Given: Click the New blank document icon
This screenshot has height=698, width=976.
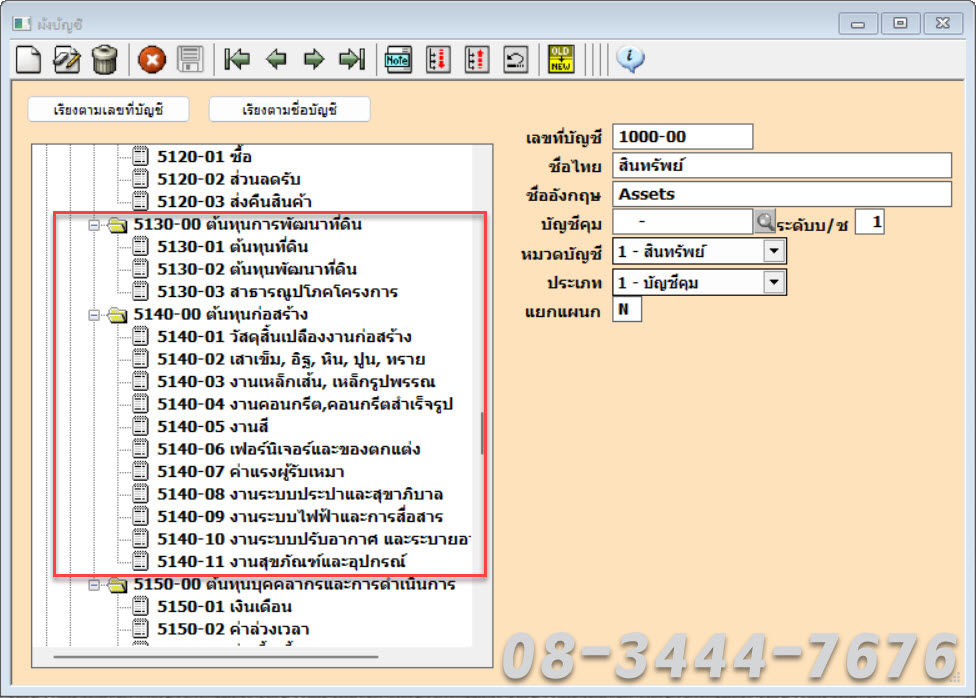Looking at the screenshot, I should pos(29,60).
